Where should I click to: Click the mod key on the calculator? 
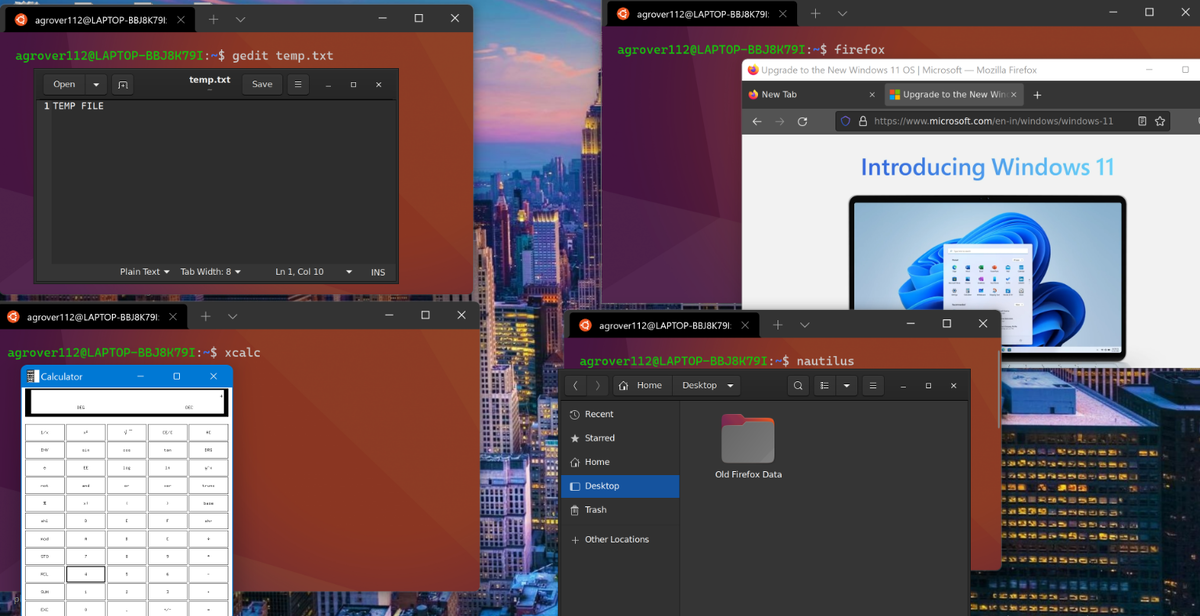pyautogui.click(x=44, y=538)
